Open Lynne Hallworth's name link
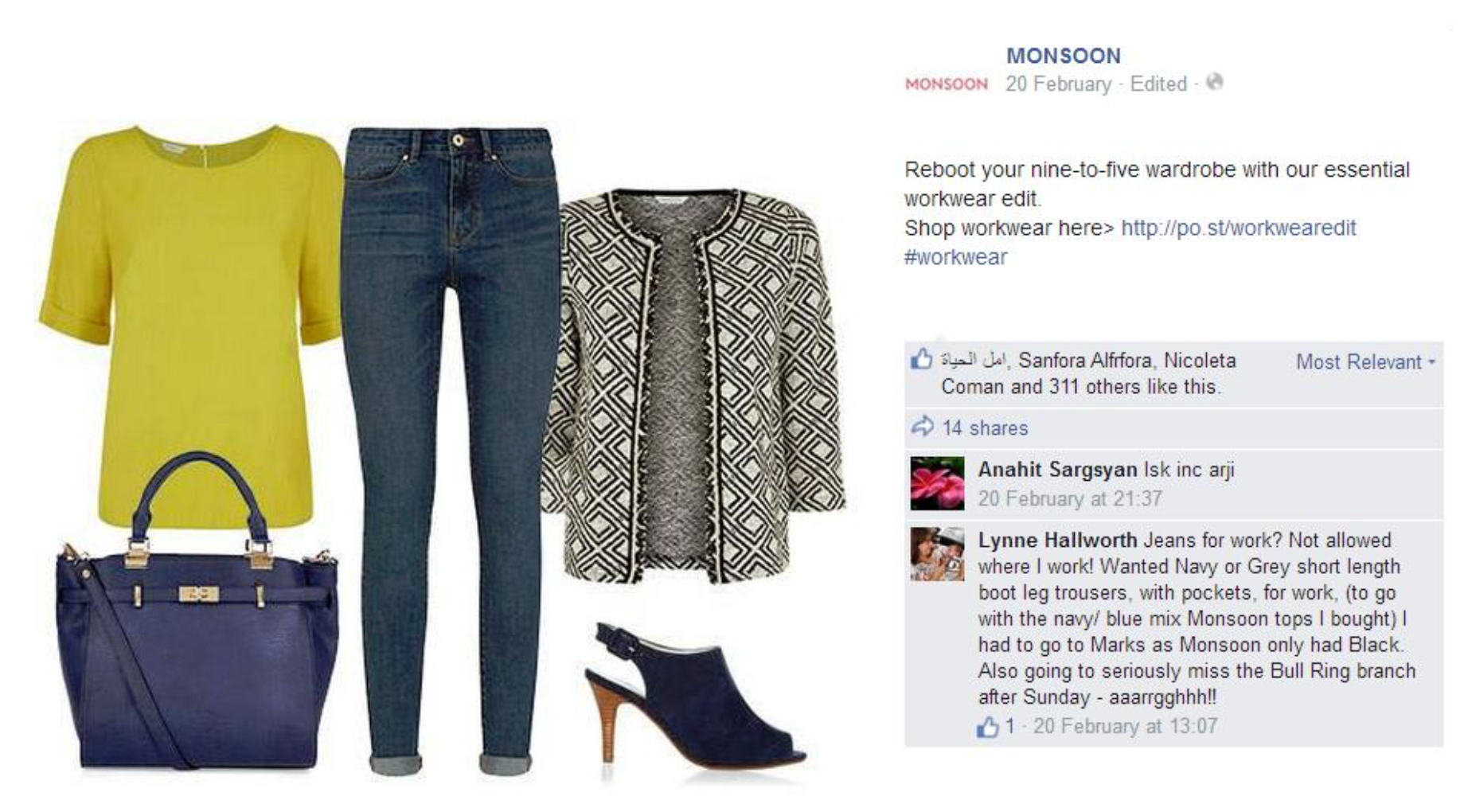Image resolution: width=1468 pixels, height=812 pixels. 1057,541
